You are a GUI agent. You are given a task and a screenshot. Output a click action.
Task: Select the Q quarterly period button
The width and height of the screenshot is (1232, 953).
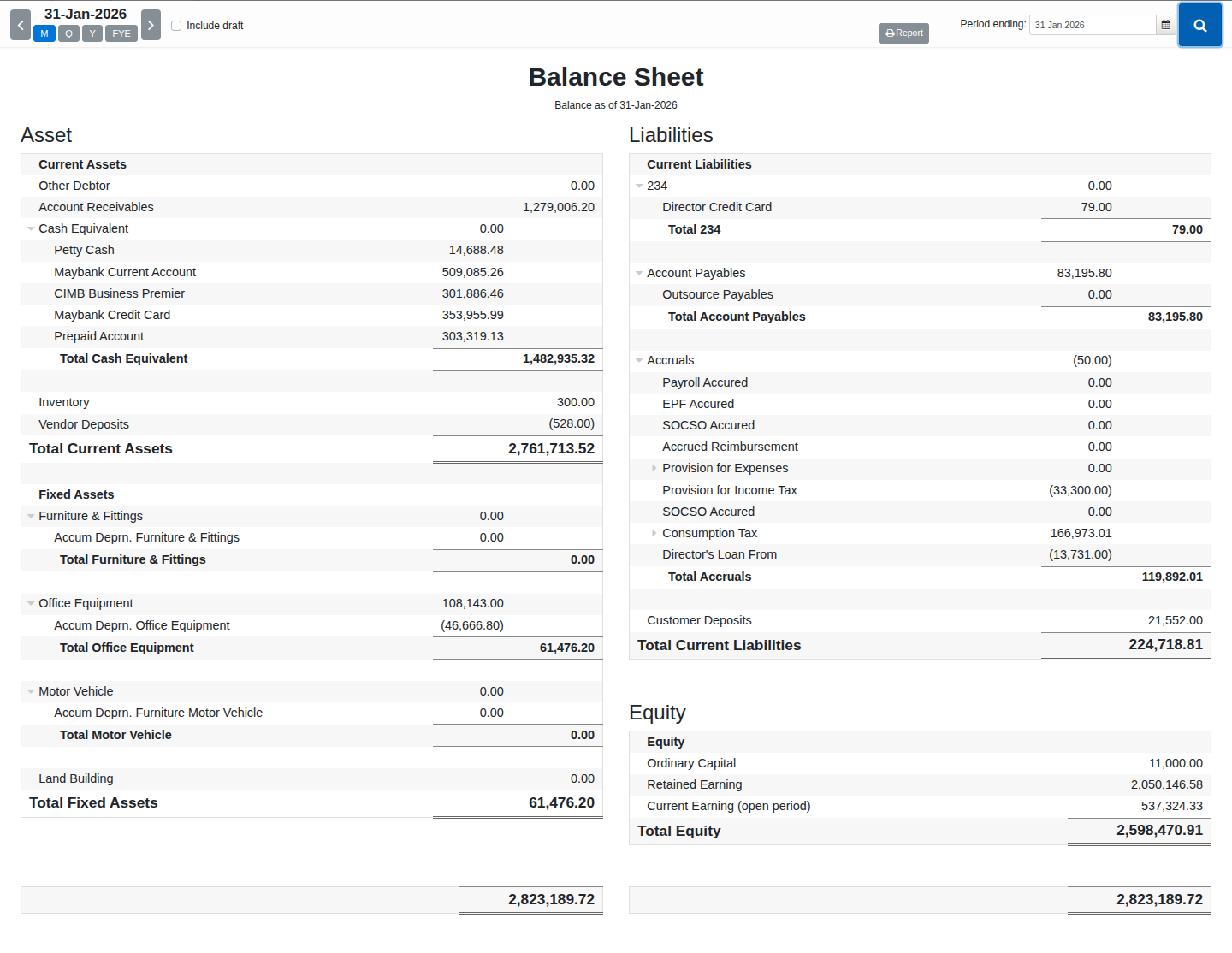(68, 33)
